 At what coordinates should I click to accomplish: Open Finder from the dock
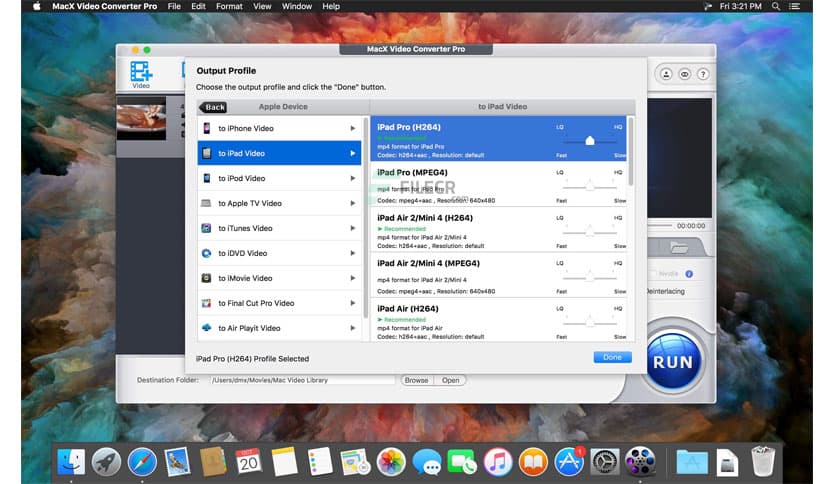pos(71,462)
